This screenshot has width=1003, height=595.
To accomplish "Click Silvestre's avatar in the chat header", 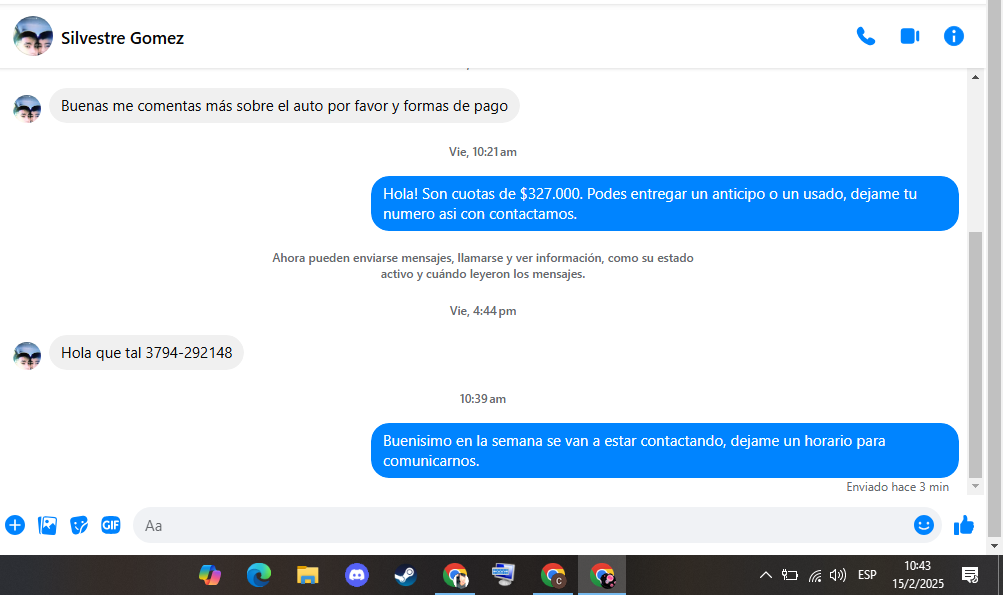I will [x=33, y=37].
